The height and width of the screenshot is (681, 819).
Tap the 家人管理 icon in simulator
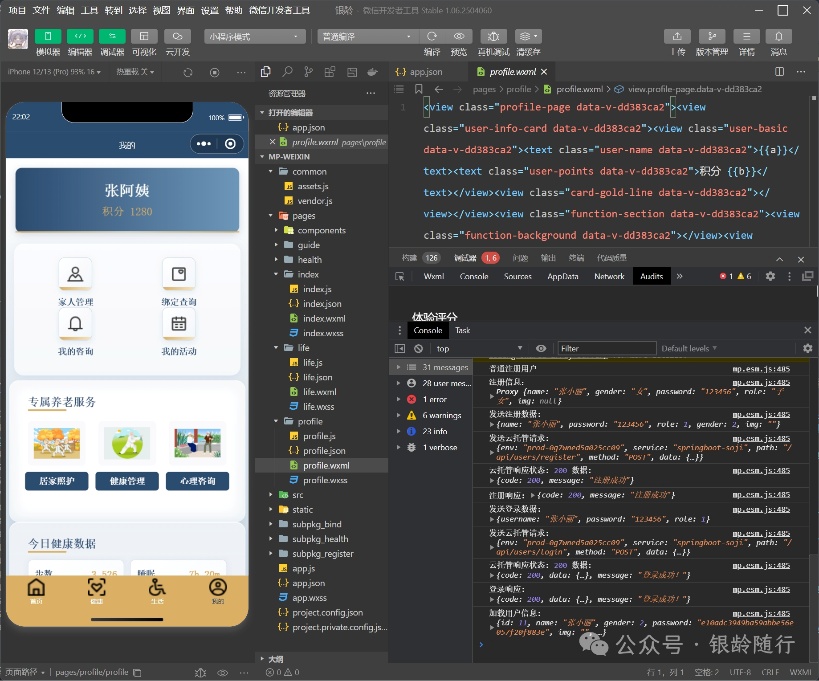click(x=75, y=275)
